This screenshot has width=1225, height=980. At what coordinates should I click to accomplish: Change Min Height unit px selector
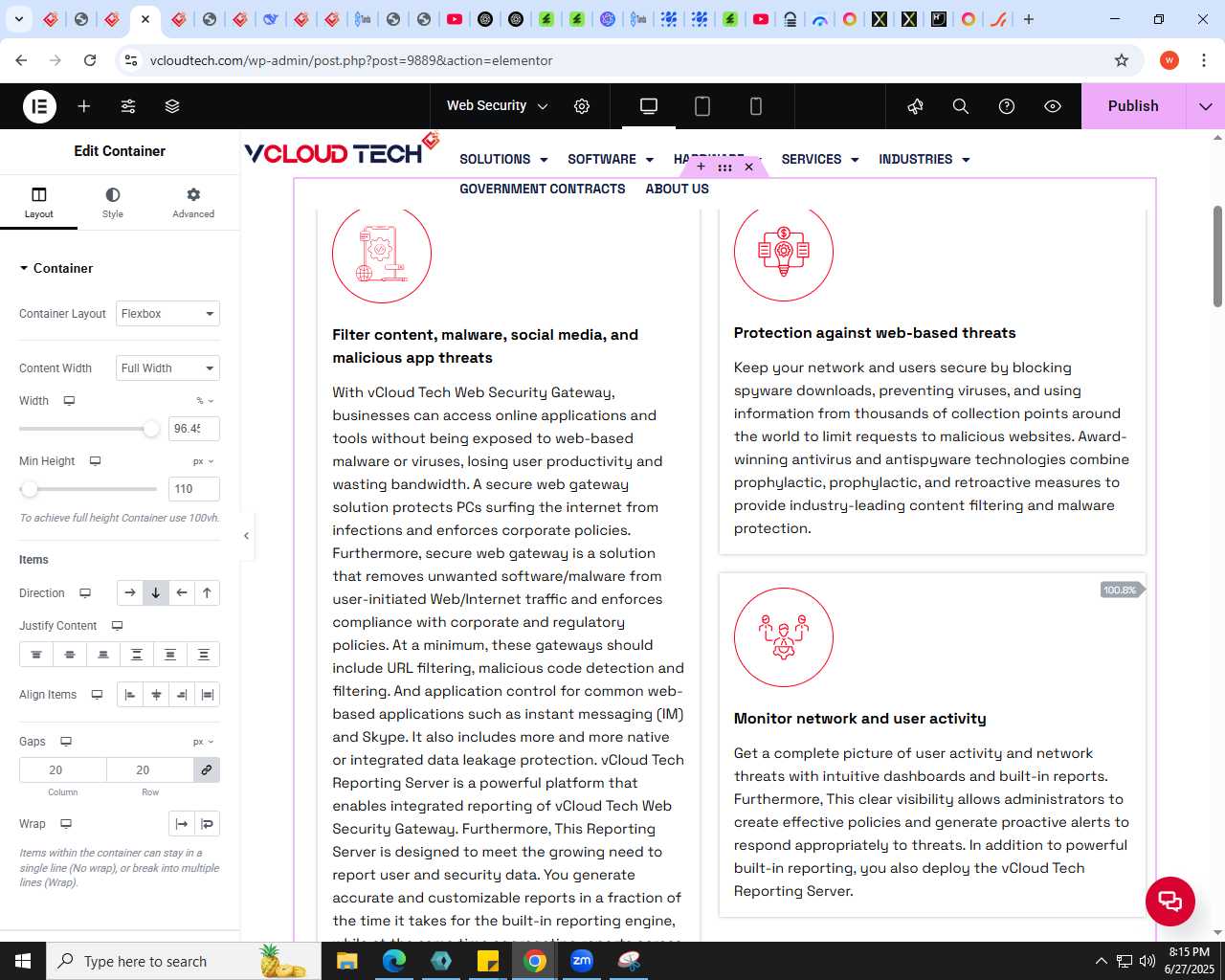pos(204,461)
